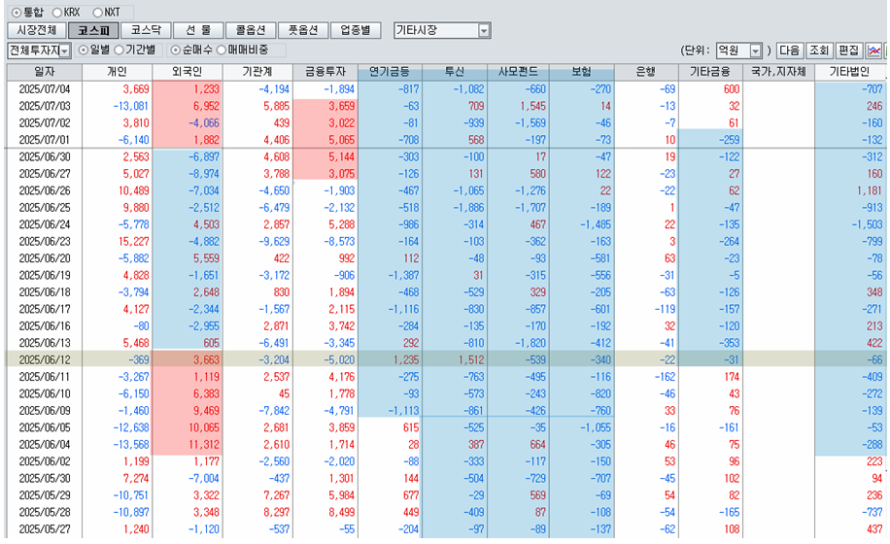Go to the 콜옵션 tab
The width and height of the screenshot is (890, 544).
point(246,31)
